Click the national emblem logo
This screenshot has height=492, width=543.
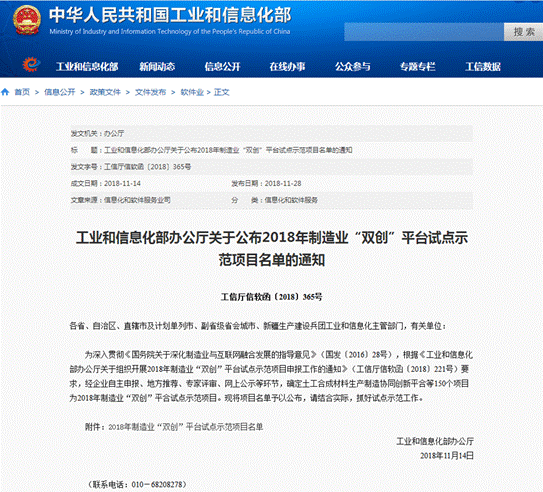[27, 20]
